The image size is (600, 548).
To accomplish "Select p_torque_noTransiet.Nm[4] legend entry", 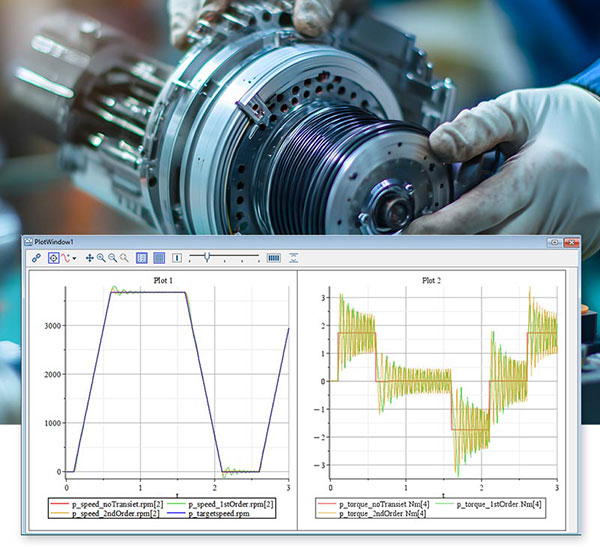I will point(373,504).
